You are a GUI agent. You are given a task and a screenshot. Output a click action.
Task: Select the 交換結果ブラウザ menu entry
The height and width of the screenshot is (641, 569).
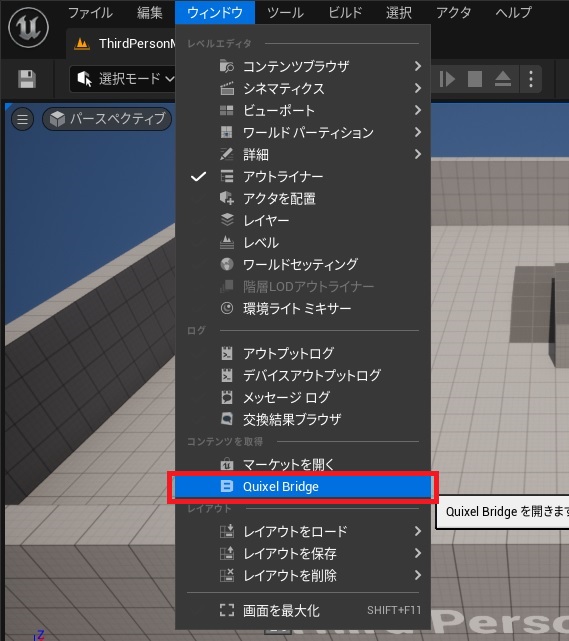303,419
